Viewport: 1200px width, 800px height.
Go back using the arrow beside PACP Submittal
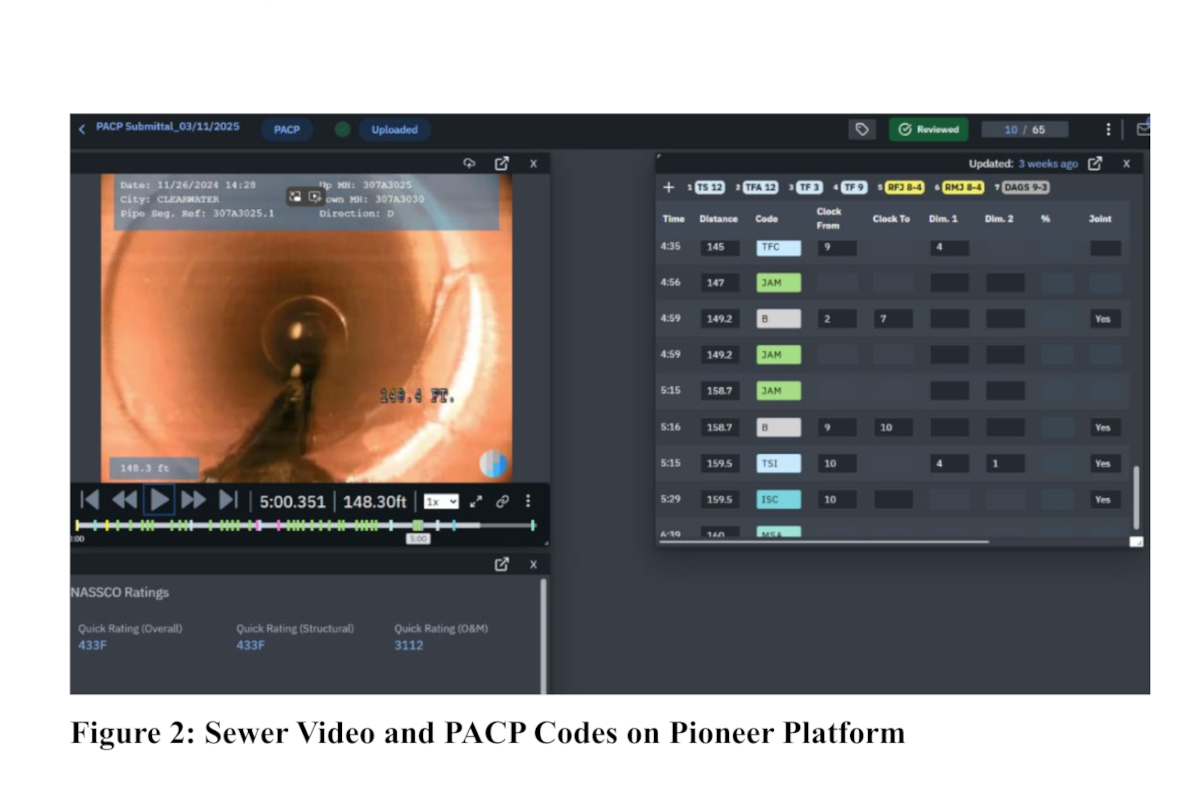82,129
